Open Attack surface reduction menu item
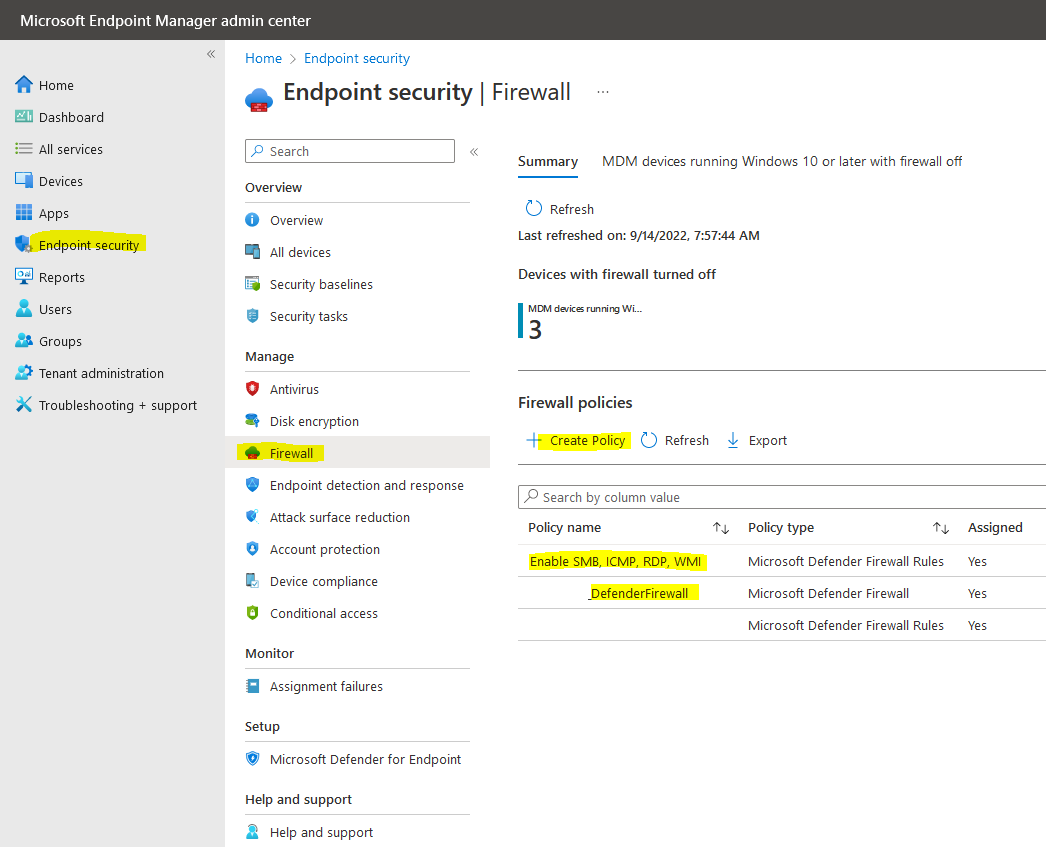The width and height of the screenshot is (1046, 847). tap(340, 517)
